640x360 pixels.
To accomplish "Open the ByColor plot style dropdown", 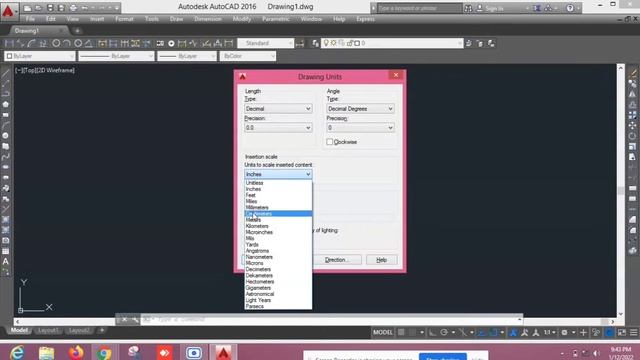I will pyautogui.click(x=247, y=56).
